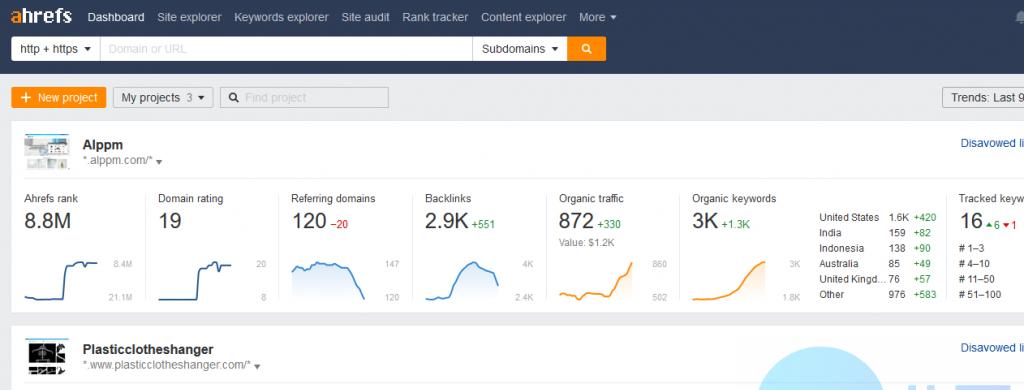This screenshot has height=390, width=1024.
Task: Switch to Rank tracker
Action: point(435,18)
